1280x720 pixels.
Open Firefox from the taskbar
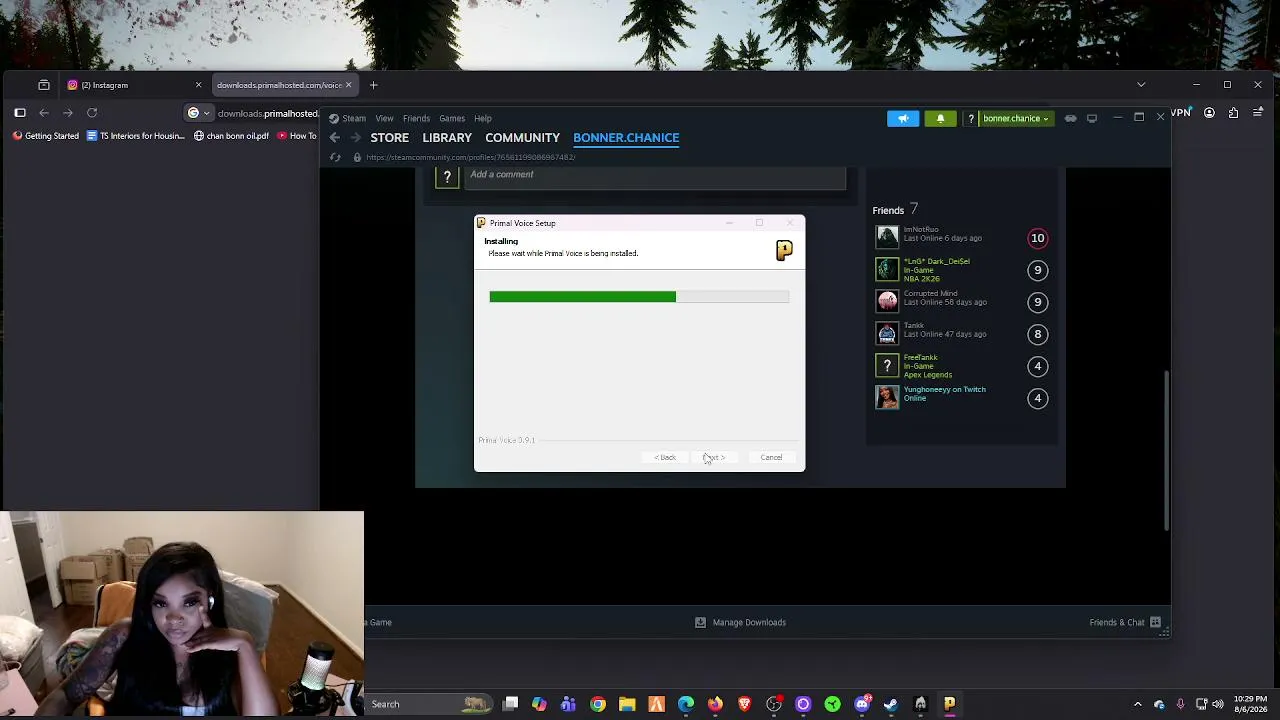[715, 704]
